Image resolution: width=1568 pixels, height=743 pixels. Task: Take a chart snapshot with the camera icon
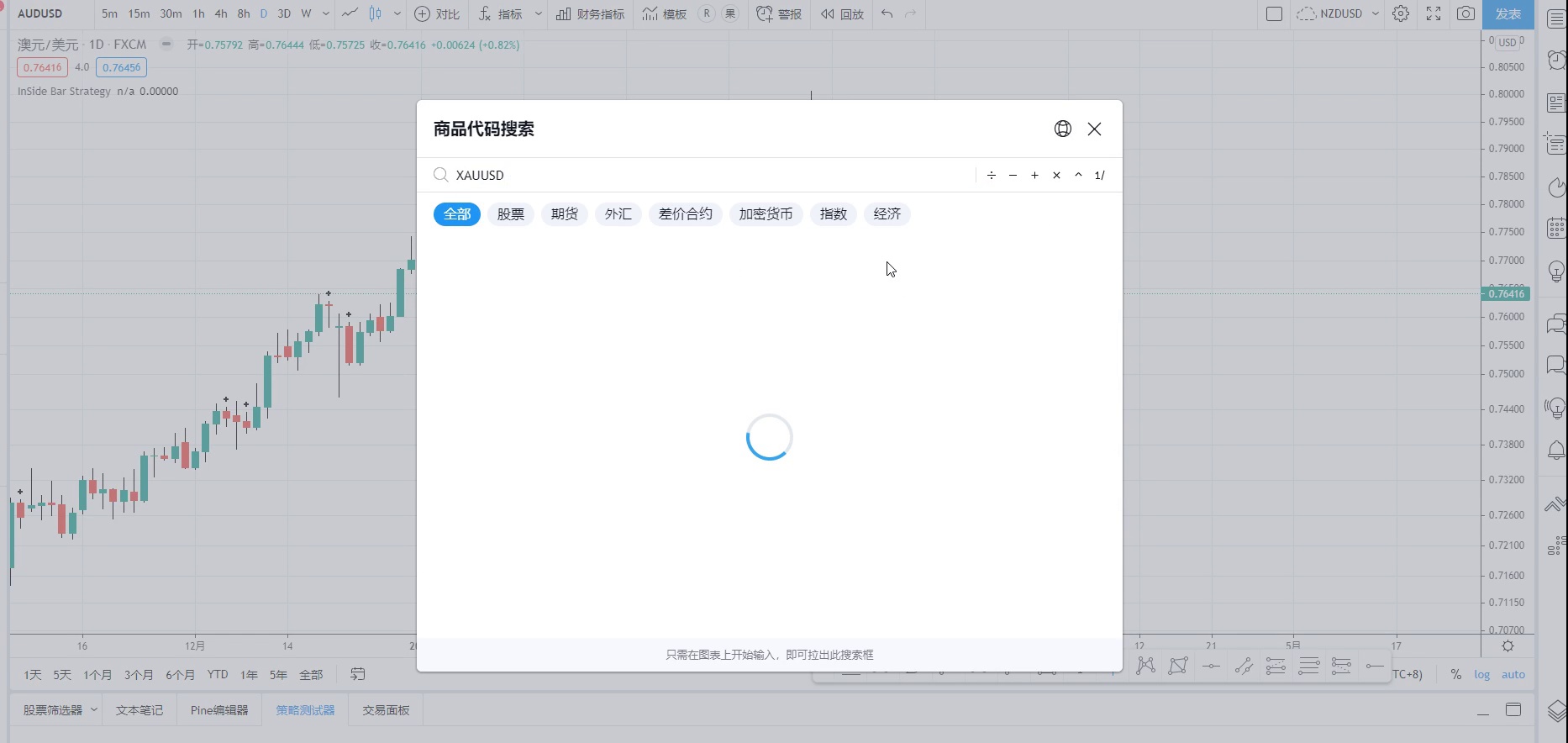[1465, 13]
